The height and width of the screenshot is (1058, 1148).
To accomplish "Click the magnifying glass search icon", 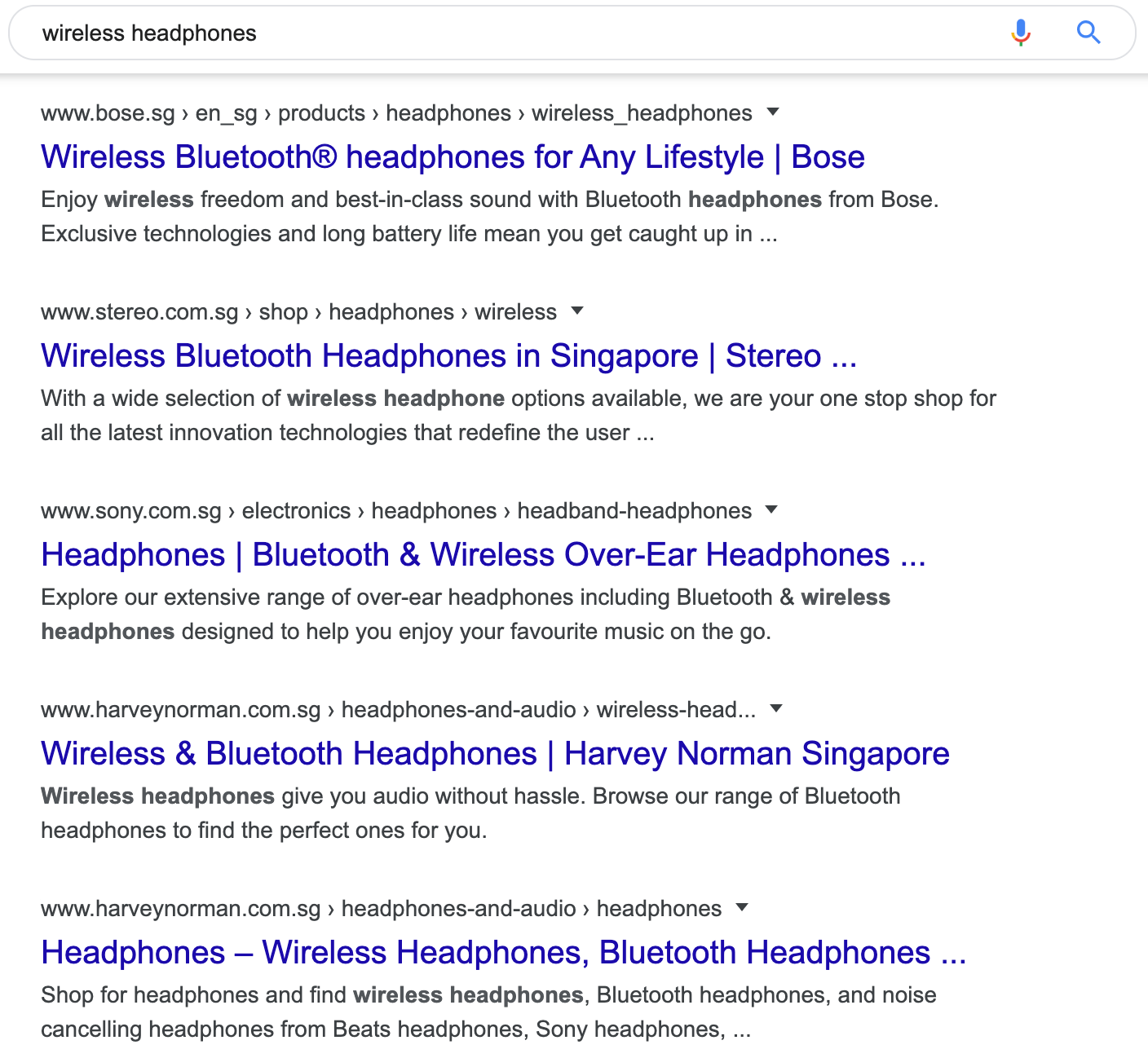I will click(x=1088, y=33).
